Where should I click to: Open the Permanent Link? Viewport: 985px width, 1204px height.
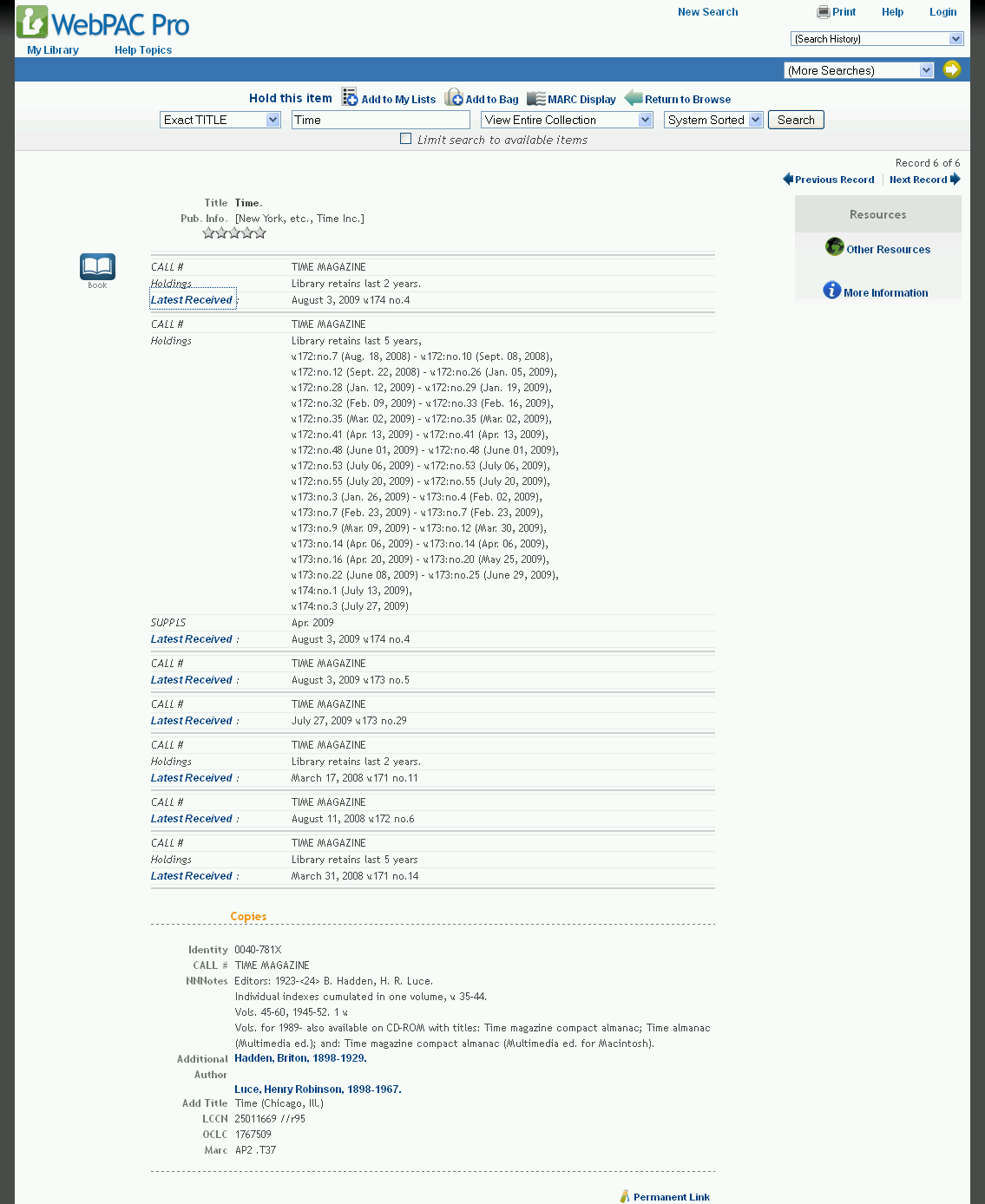pyautogui.click(x=672, y=1197)
